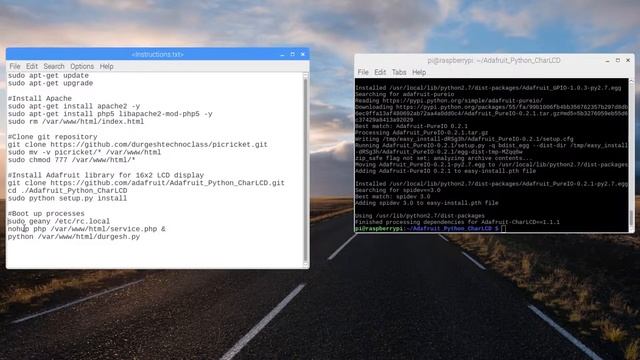Open File menu in terminal window
The height and width of the screenshot is (360, 640).
363,72
